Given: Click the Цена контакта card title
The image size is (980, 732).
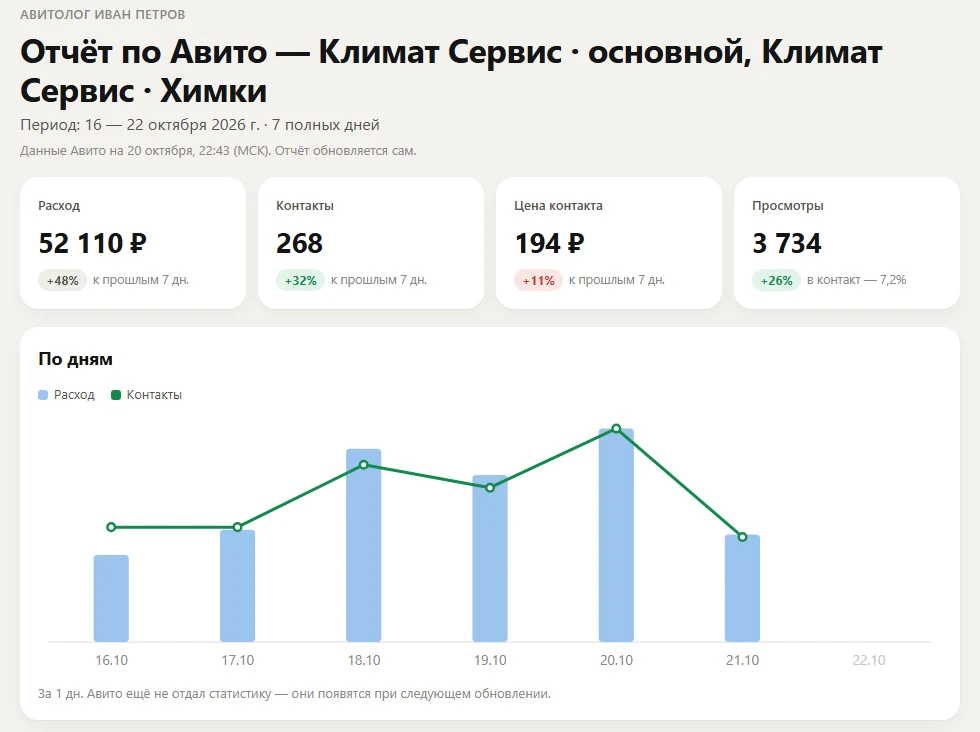Looking at the screenshot, I should 558,206.
